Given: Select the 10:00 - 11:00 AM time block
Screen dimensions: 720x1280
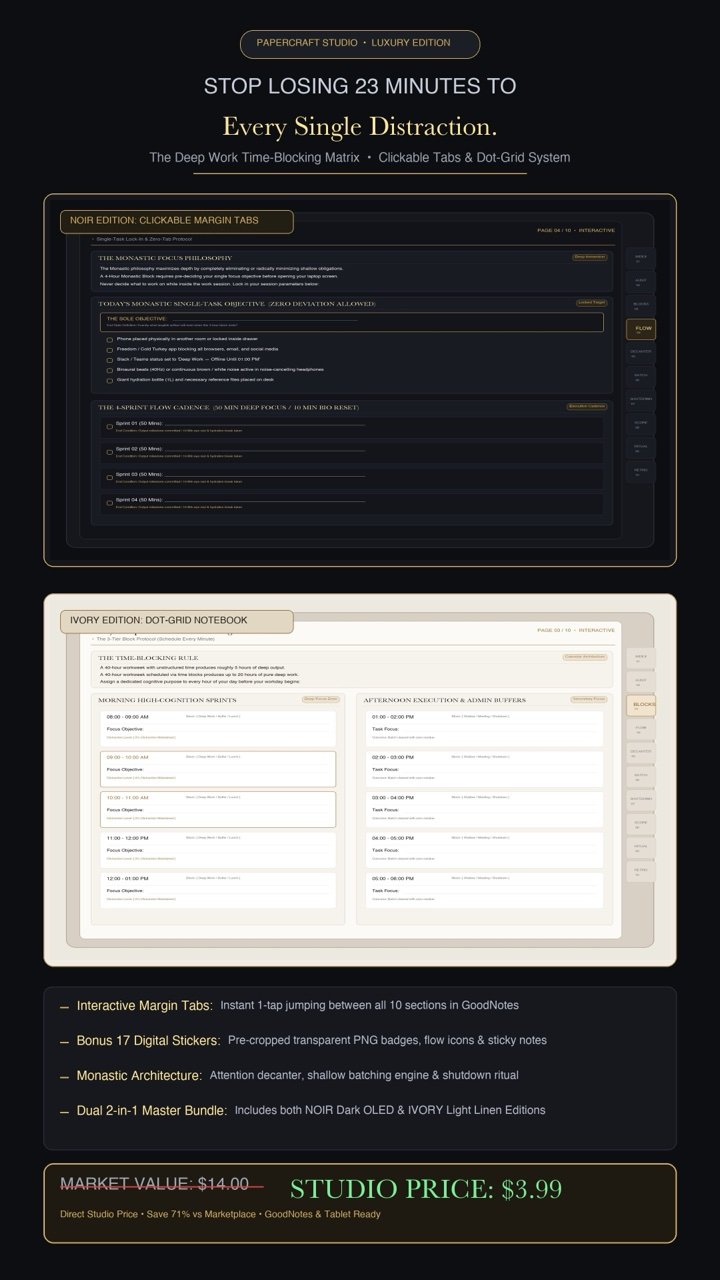Looking at the screenshot, I should 218,808.
